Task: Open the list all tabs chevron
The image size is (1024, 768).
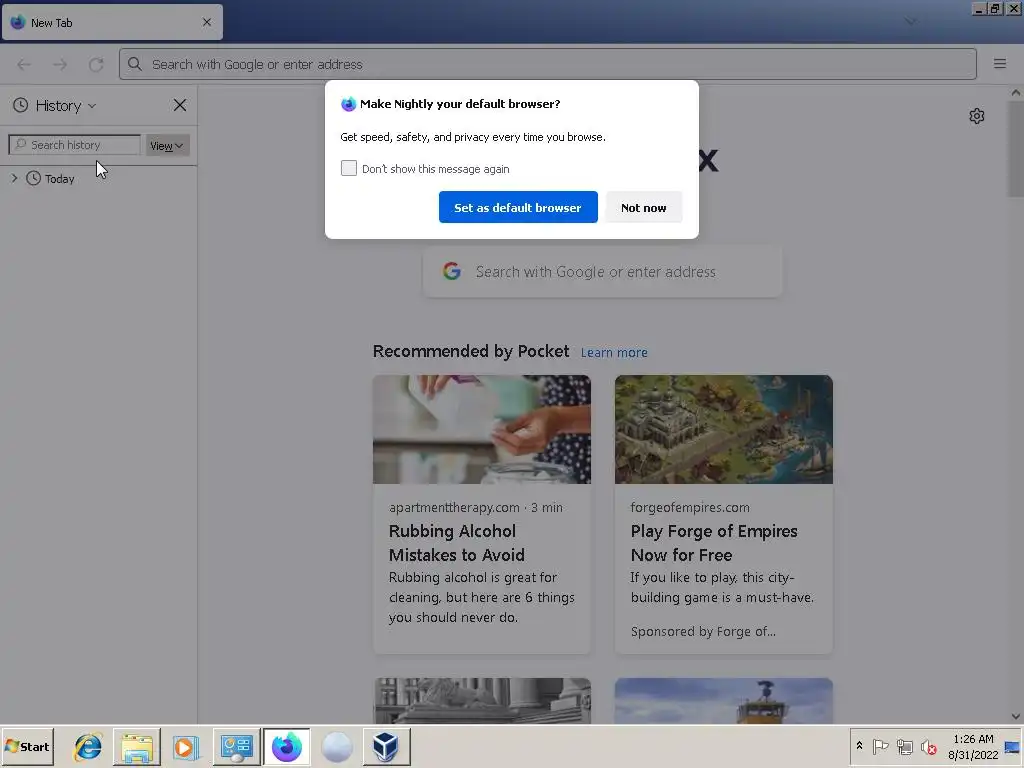Action: point(910,22)
